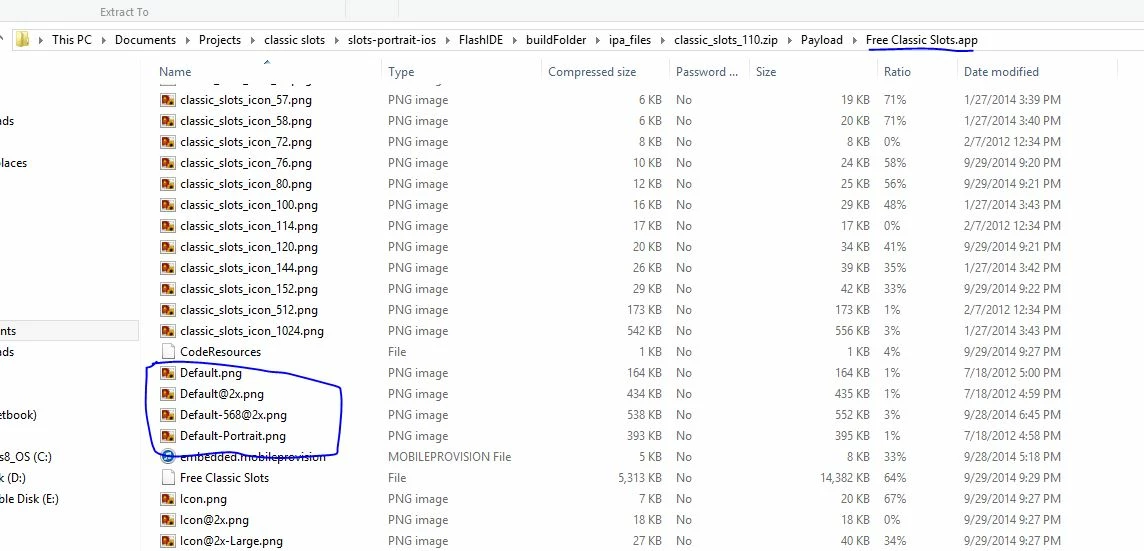Click the MOBILEPROVISION File type cell
Screen dimensions: 1144x551
pos(449,457)
